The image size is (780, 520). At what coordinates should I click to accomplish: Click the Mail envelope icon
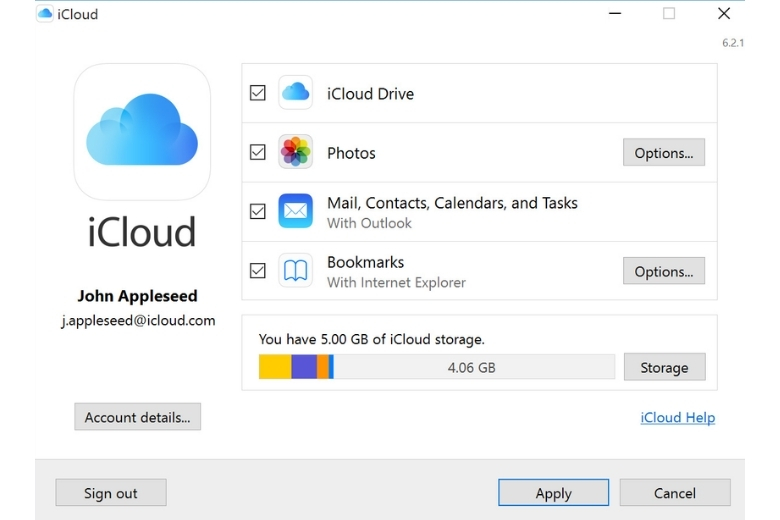pos(295,211)
